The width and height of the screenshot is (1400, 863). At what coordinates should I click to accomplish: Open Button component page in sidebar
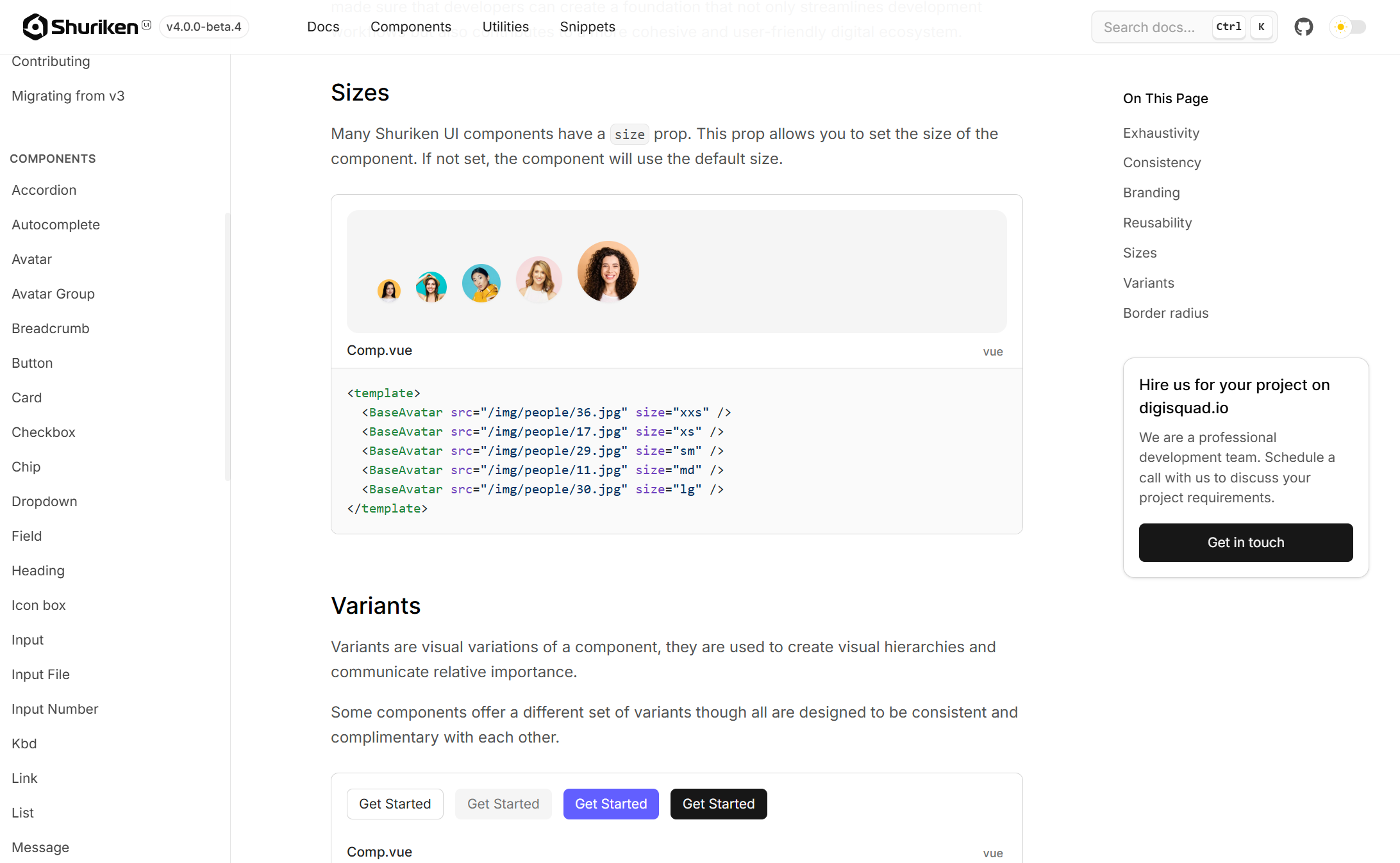pyautogui.click(x=32, y=363)
